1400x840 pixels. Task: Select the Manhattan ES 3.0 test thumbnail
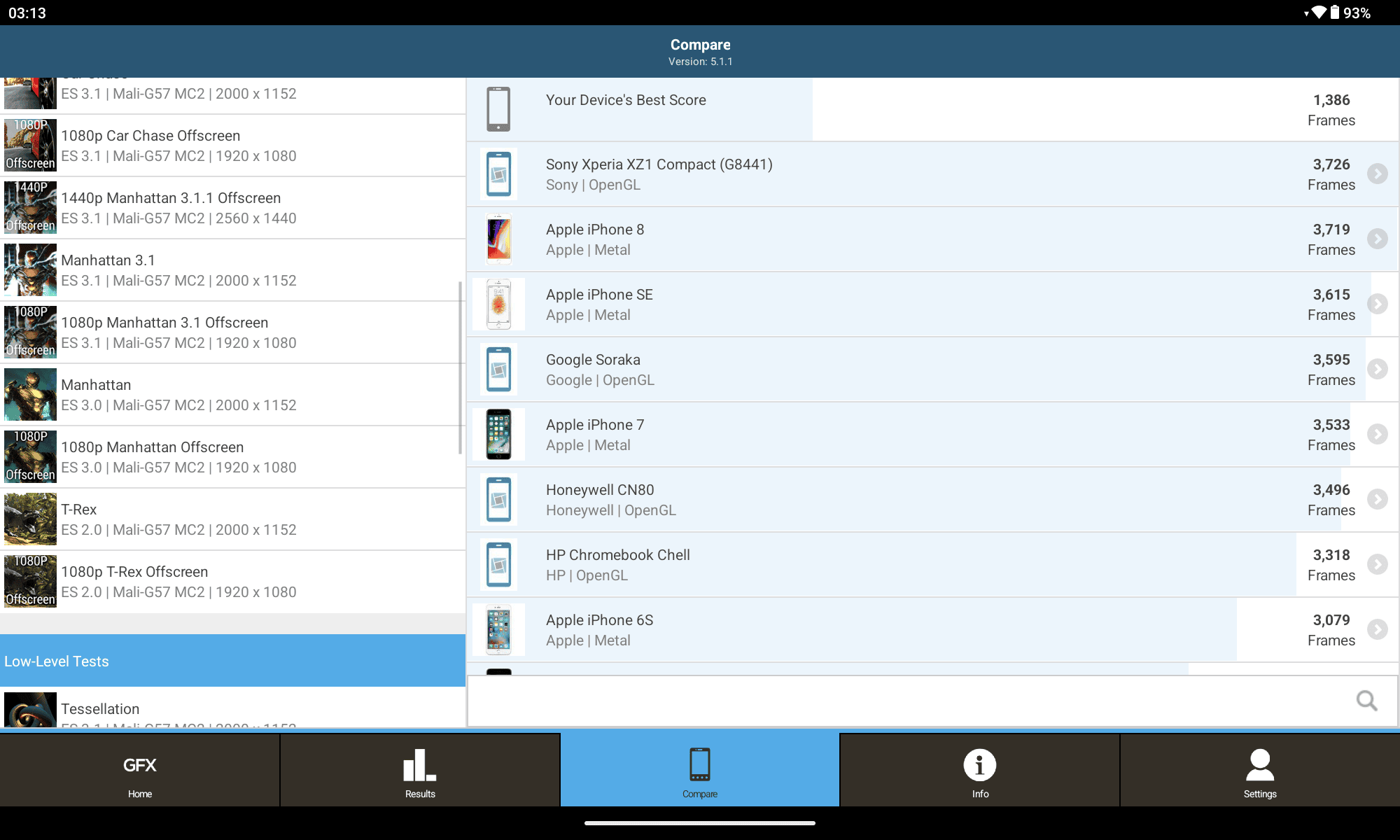30,394
